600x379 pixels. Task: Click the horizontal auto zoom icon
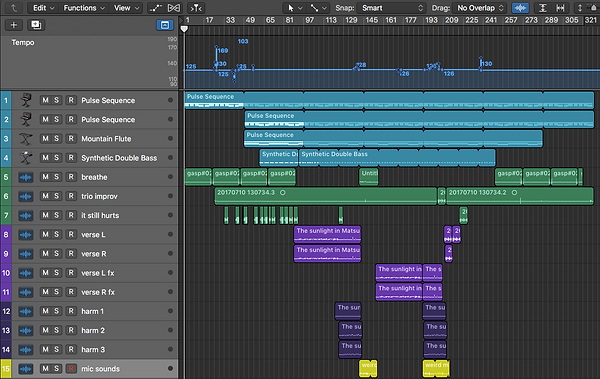tap(560, 8)
